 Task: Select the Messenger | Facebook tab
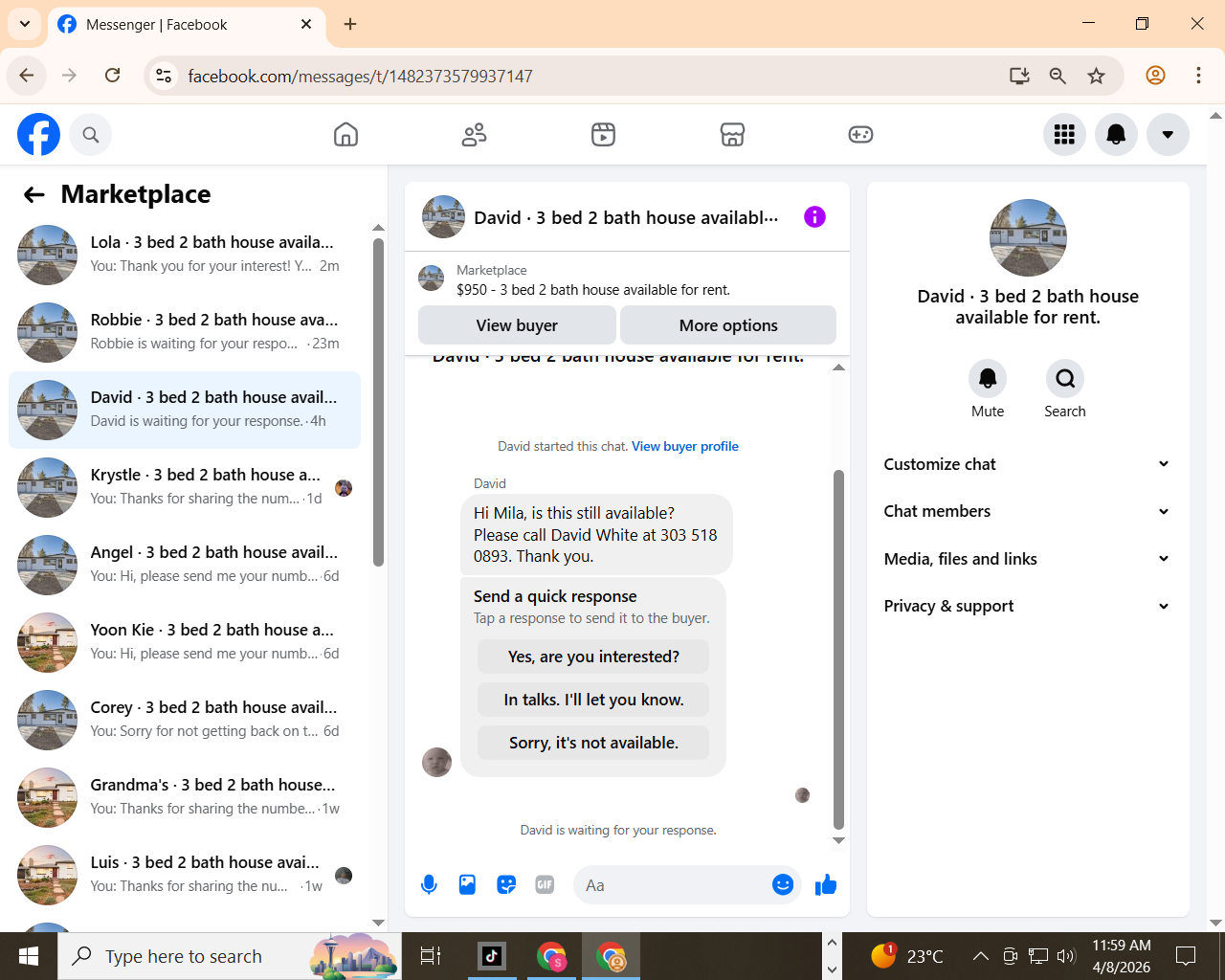pos(186,25)
